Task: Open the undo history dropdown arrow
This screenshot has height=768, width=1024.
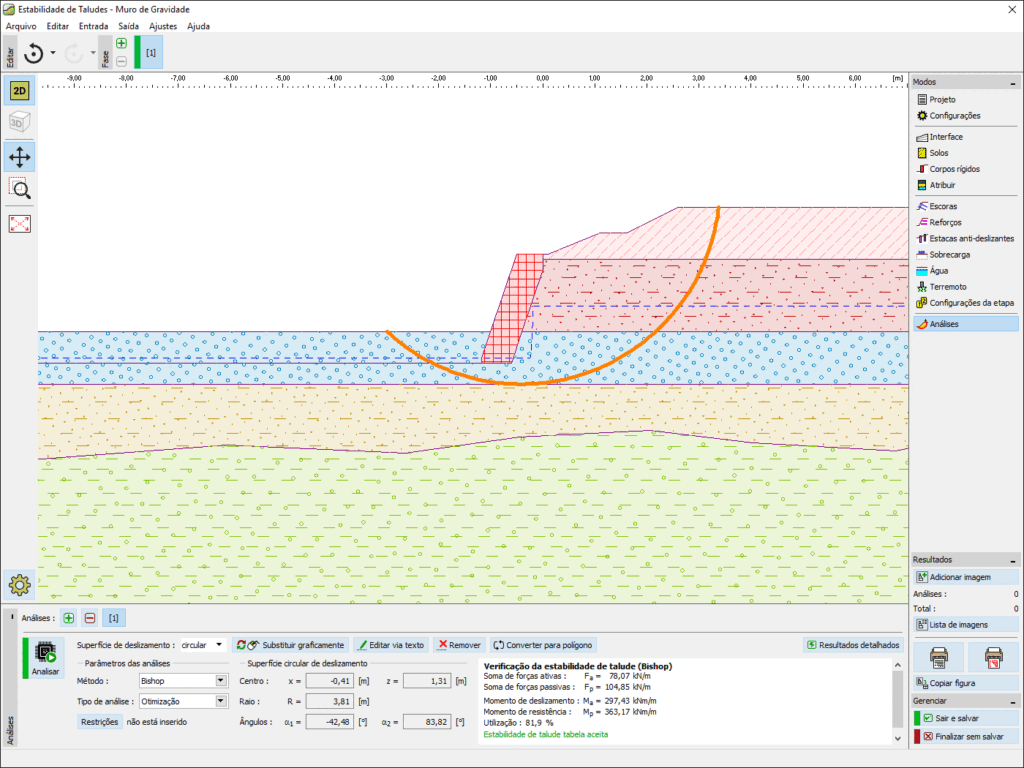Action: (53, 53)
